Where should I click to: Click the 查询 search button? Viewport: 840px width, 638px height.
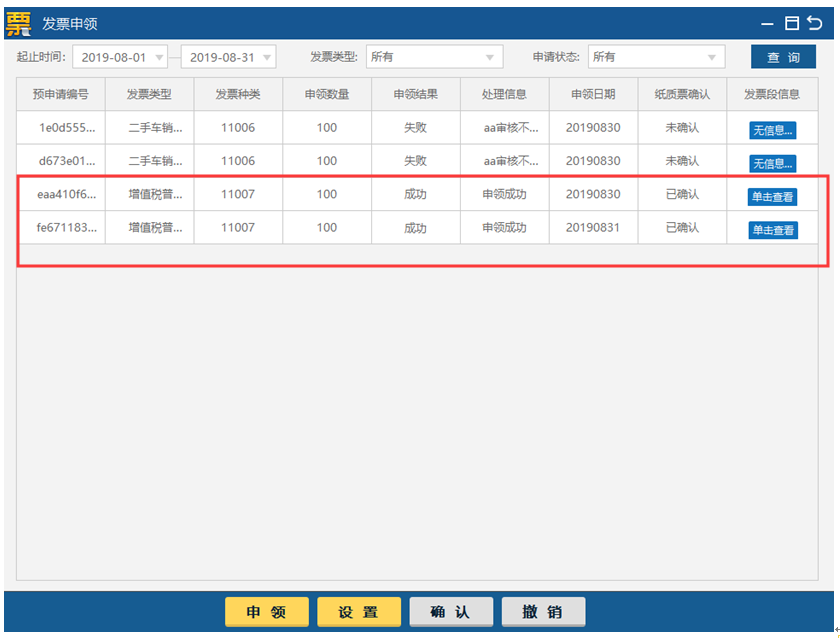tap(783, 57)
